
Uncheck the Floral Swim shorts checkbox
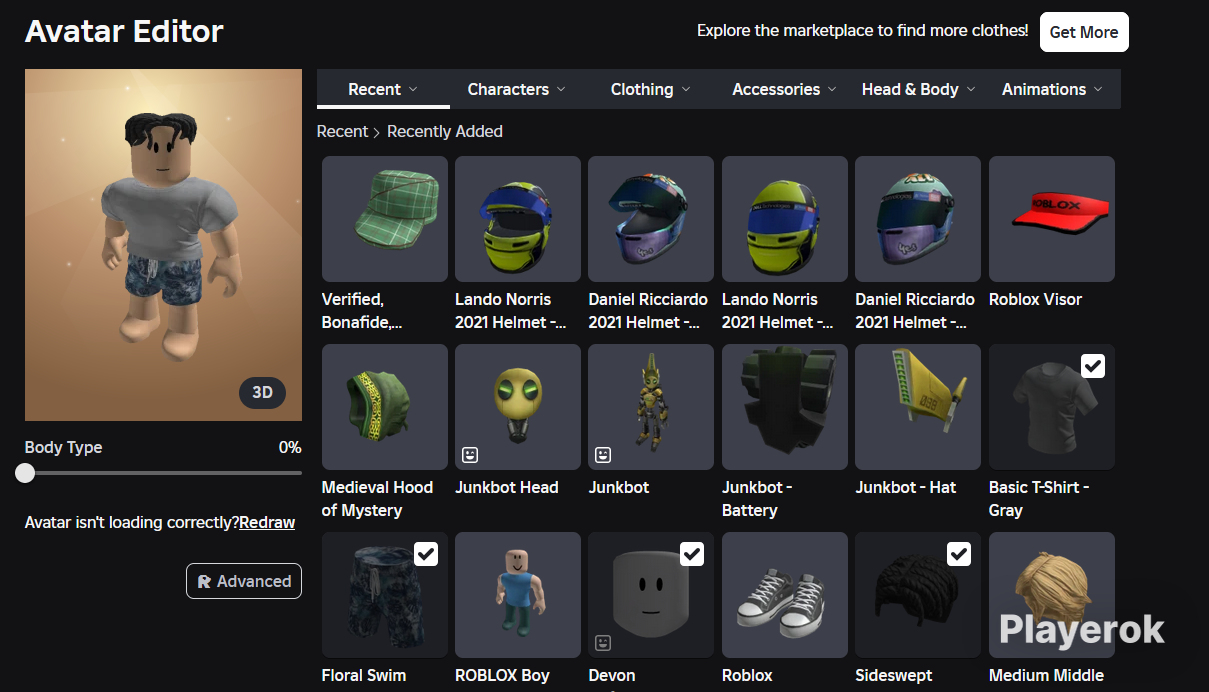tap(426, 554)
